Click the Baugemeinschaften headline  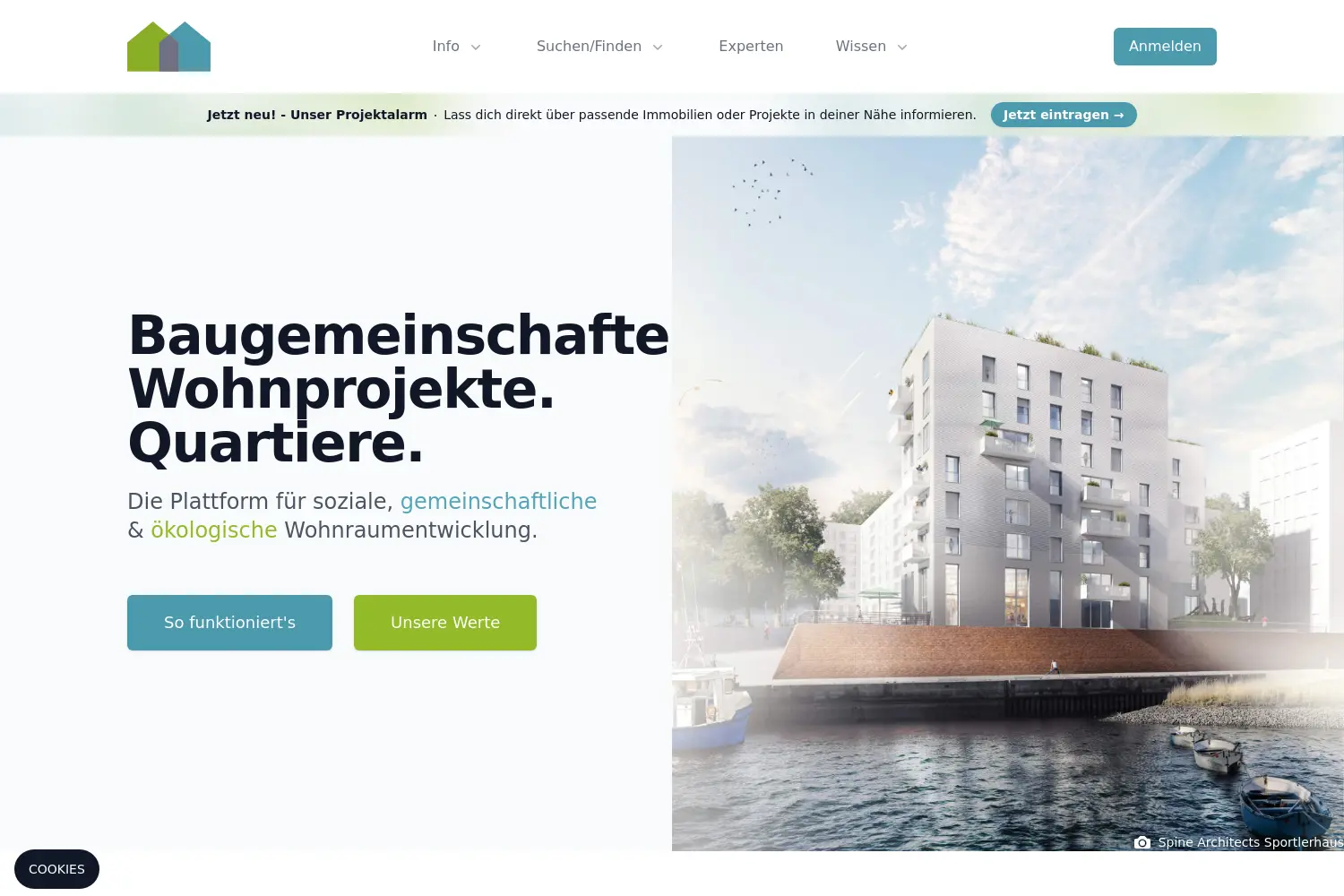(399, 335)
